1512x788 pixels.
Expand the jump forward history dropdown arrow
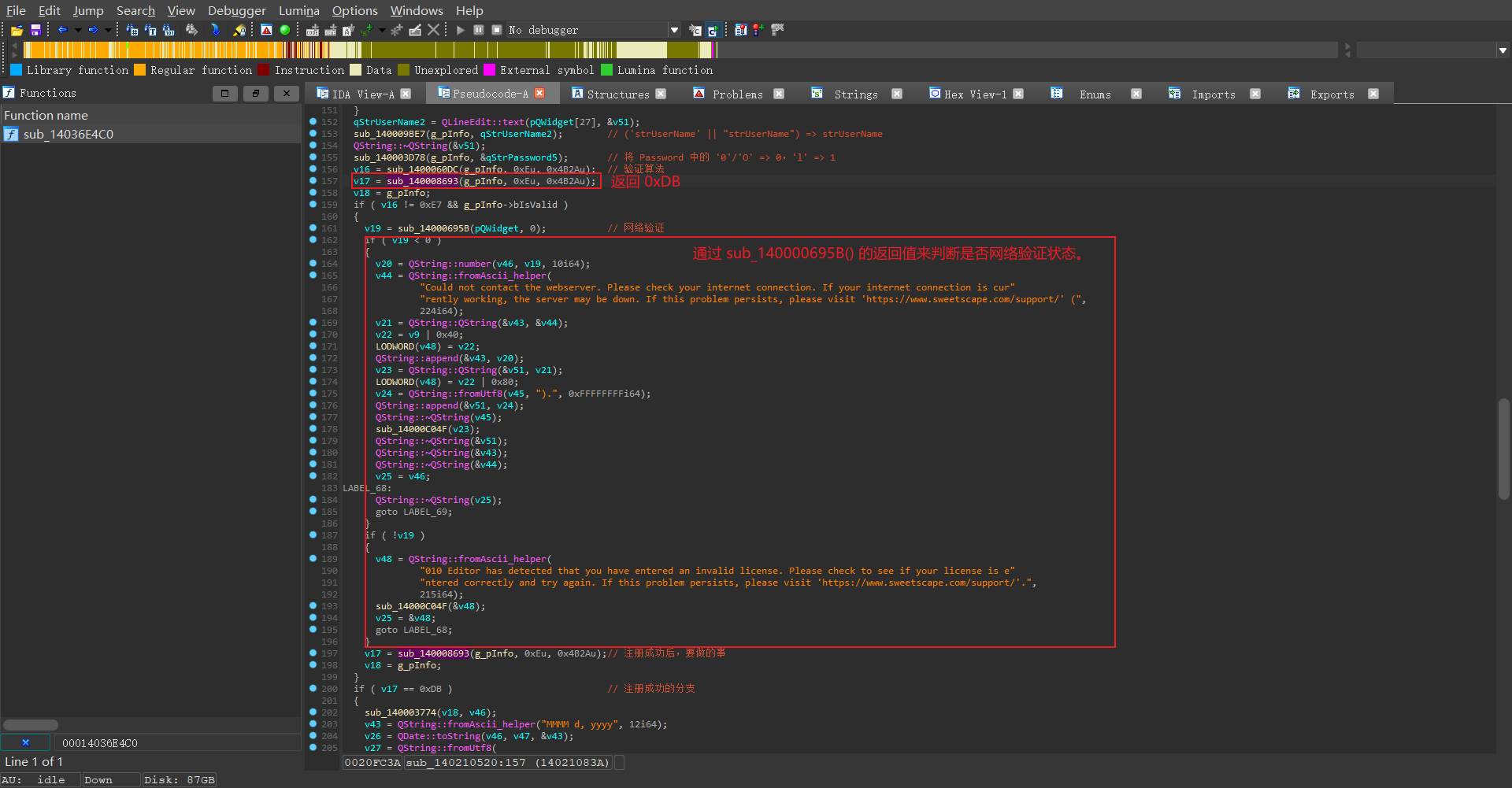pyautogui.click(x=108, y=30)
